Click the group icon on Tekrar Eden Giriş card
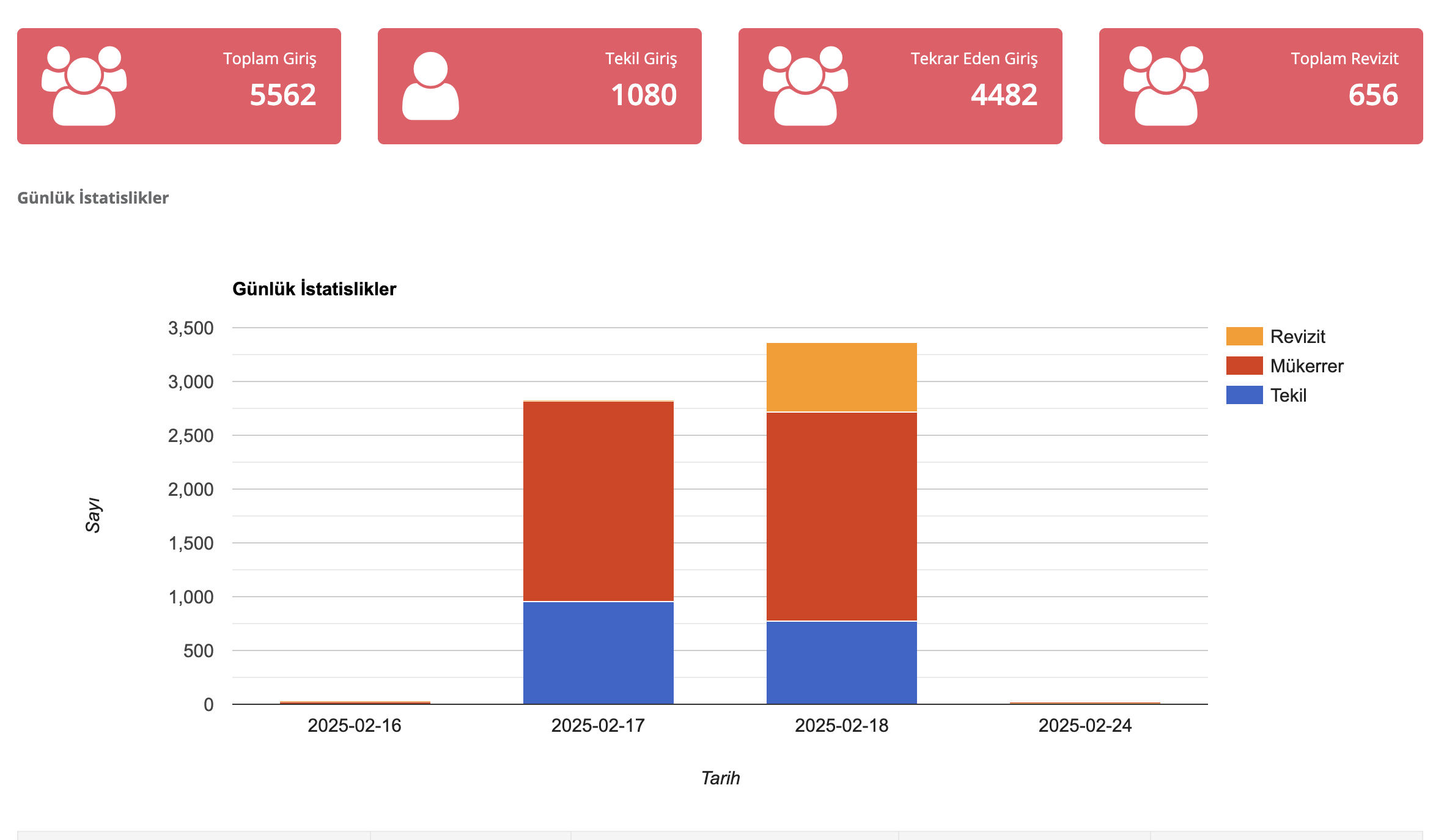The width and height of the screenshot is (1444, 840). (806, 86)
